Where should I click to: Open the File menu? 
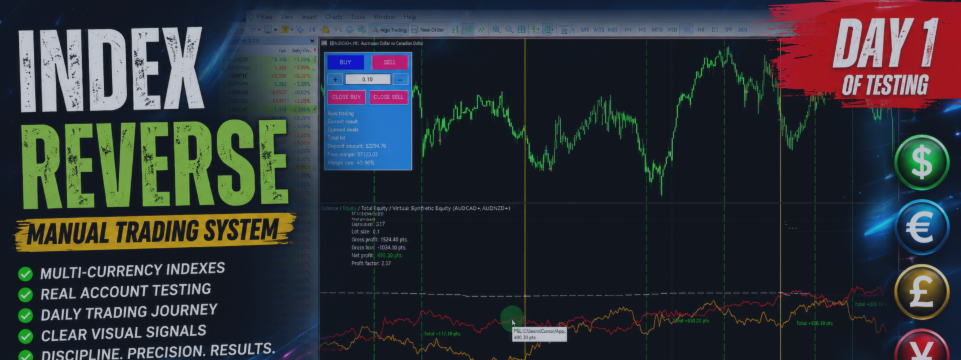264,17
